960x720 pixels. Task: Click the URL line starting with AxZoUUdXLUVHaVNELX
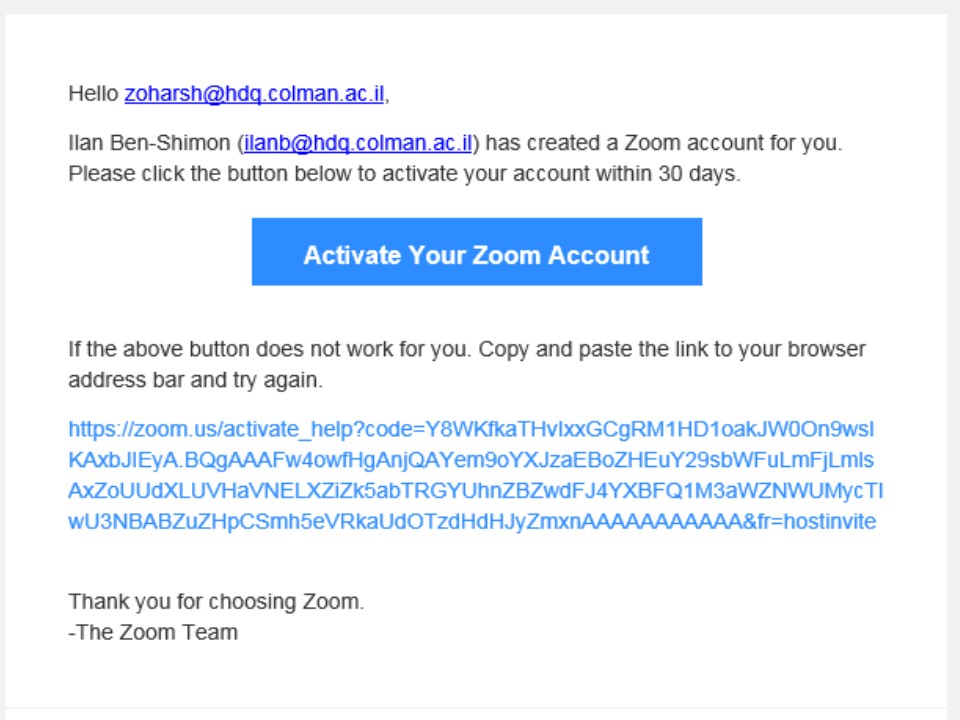coord(475,490)
